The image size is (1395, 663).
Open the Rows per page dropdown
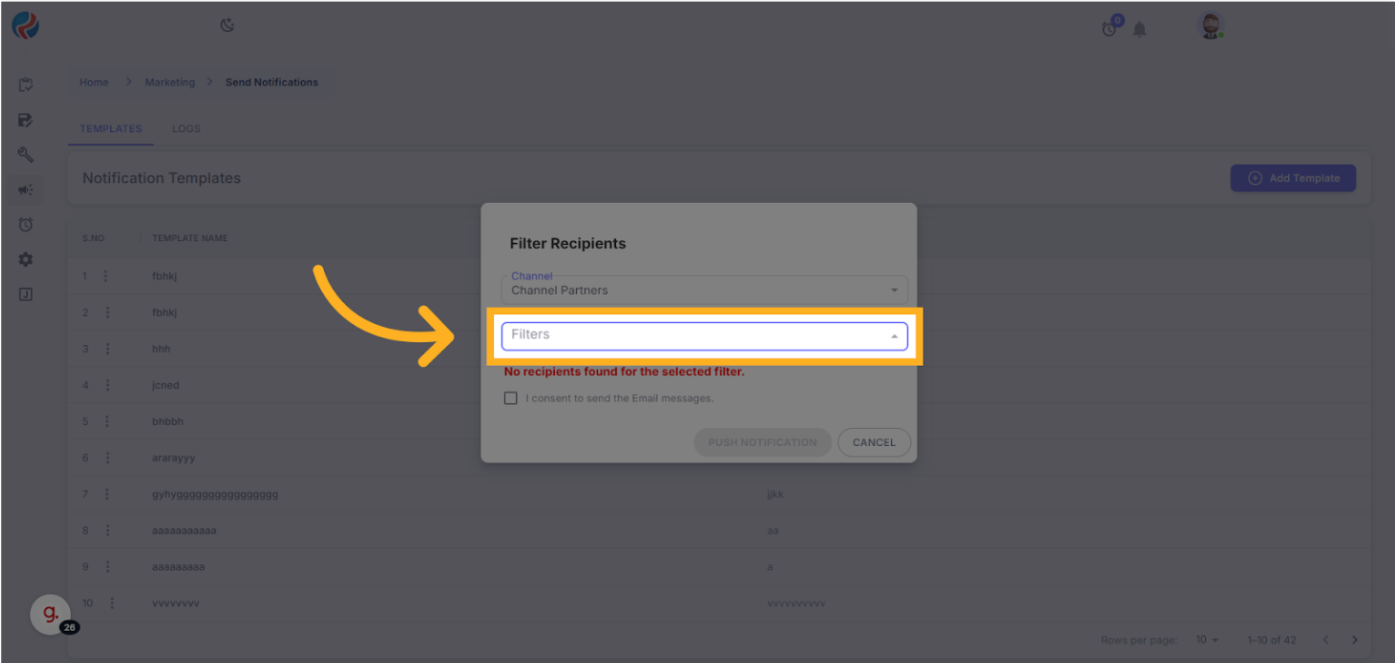[1208, 640]
